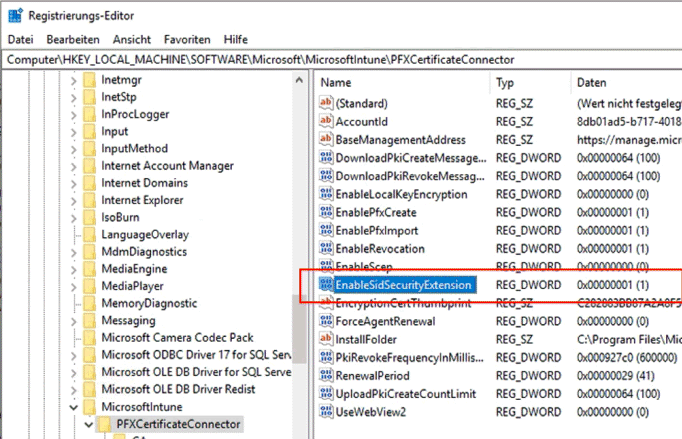Click the Inetmgr folder icon
Viewport: 682px width, 439px height.
pyautogui.click(x=90, y=80)
